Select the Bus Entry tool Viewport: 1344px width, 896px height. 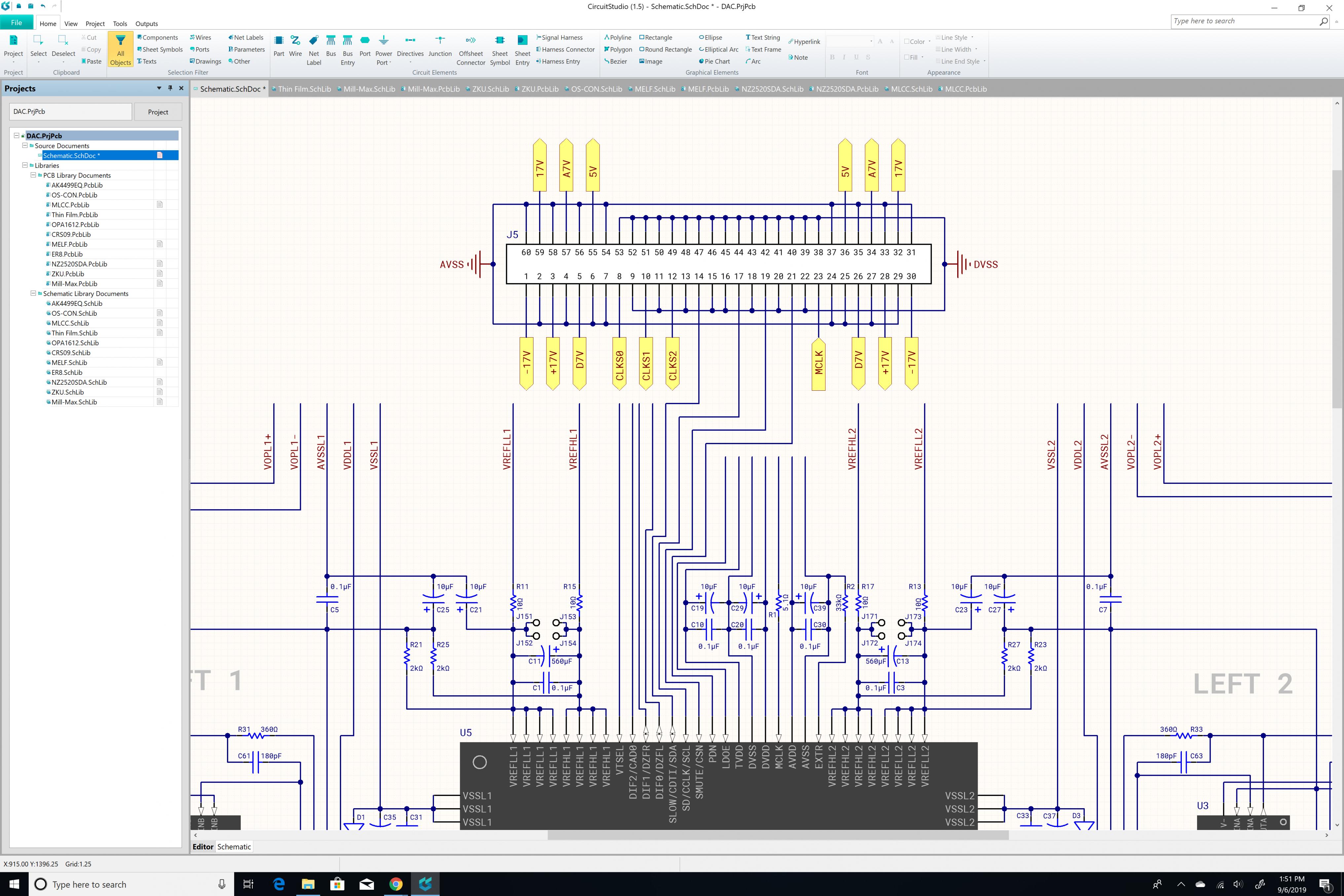(347, 50)
